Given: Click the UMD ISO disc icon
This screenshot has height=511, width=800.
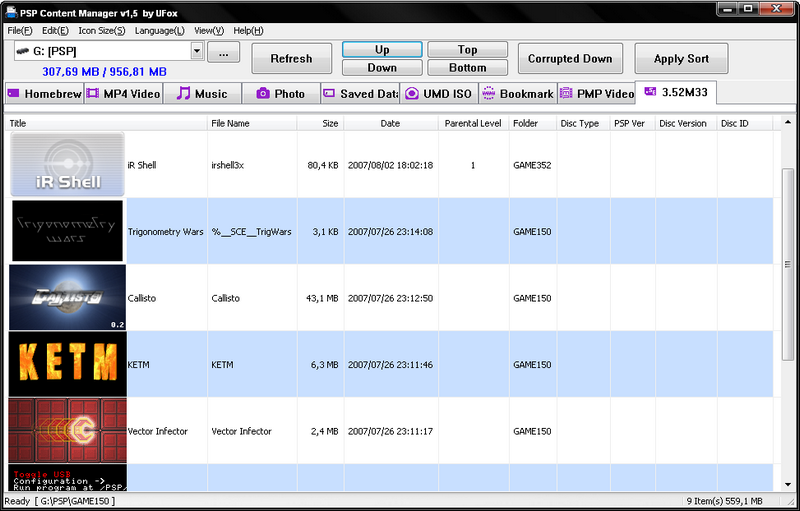Looking at the screenshot, I should [411, 93].
